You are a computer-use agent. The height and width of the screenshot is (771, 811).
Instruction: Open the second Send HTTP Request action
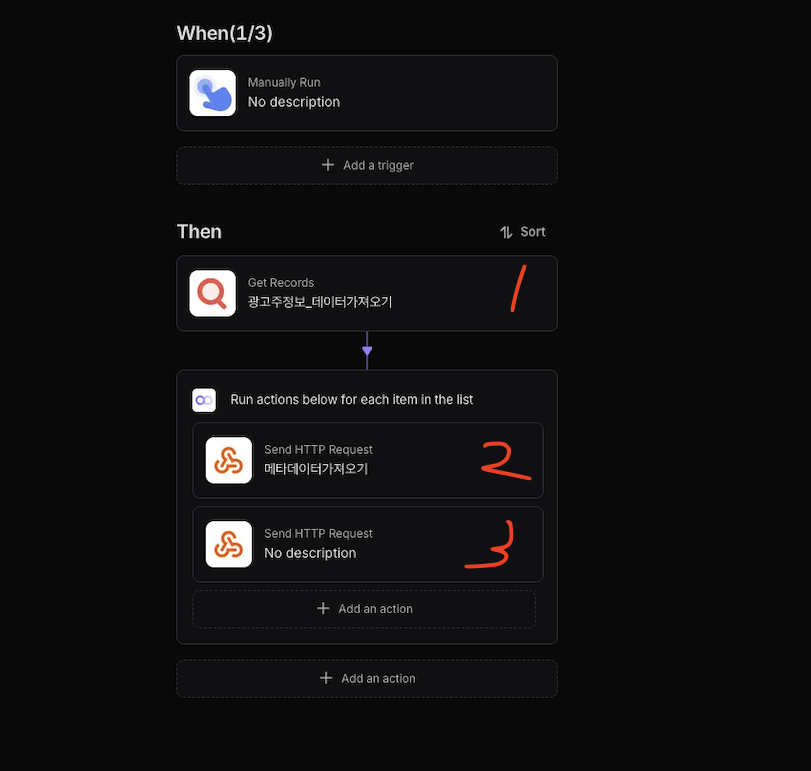tap(368, 544)
